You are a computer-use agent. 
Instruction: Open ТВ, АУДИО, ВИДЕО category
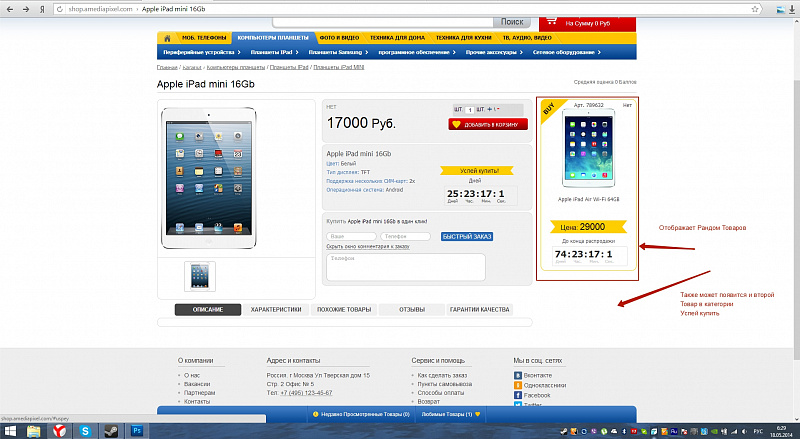click(527, 38)
